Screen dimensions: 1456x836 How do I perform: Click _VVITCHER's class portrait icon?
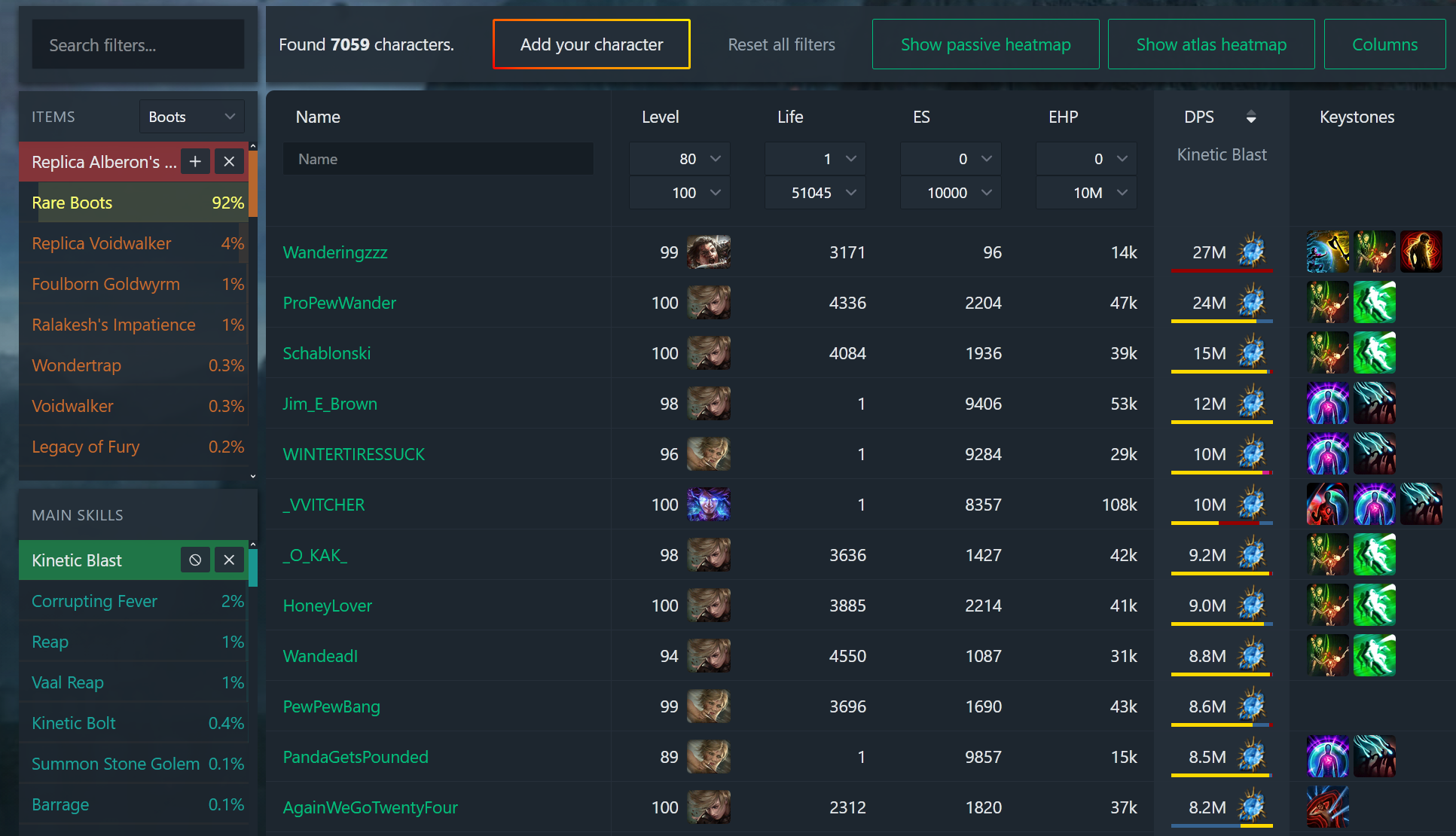click(x=708, y=505)
